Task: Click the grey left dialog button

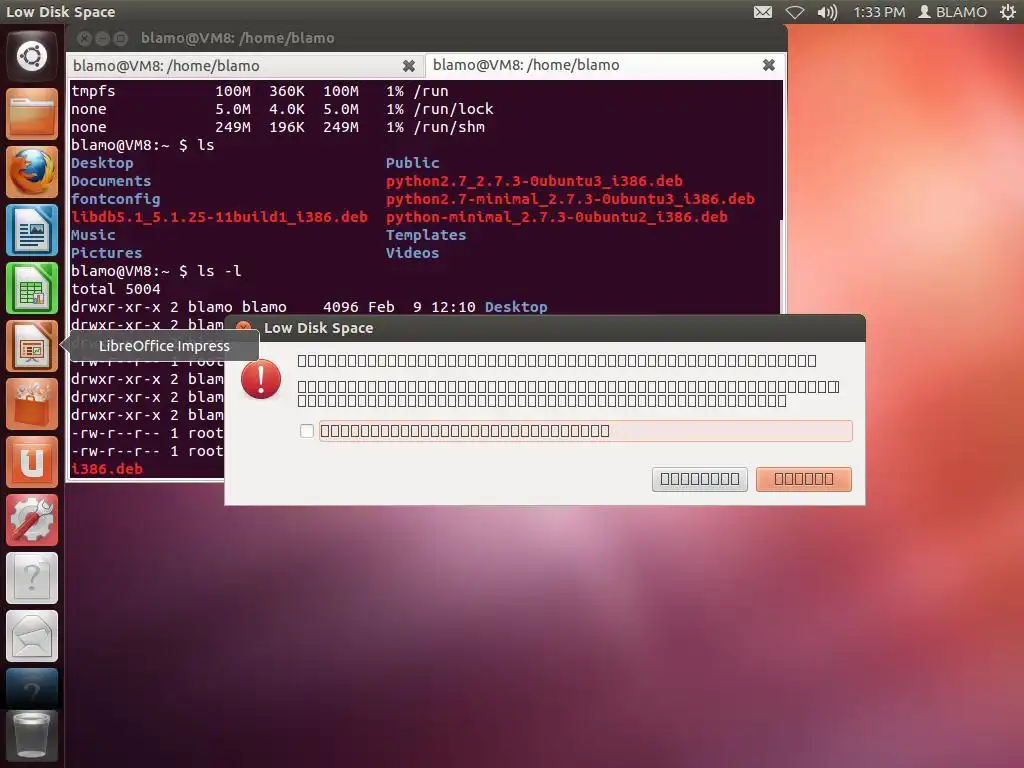Action: (699, 479)
